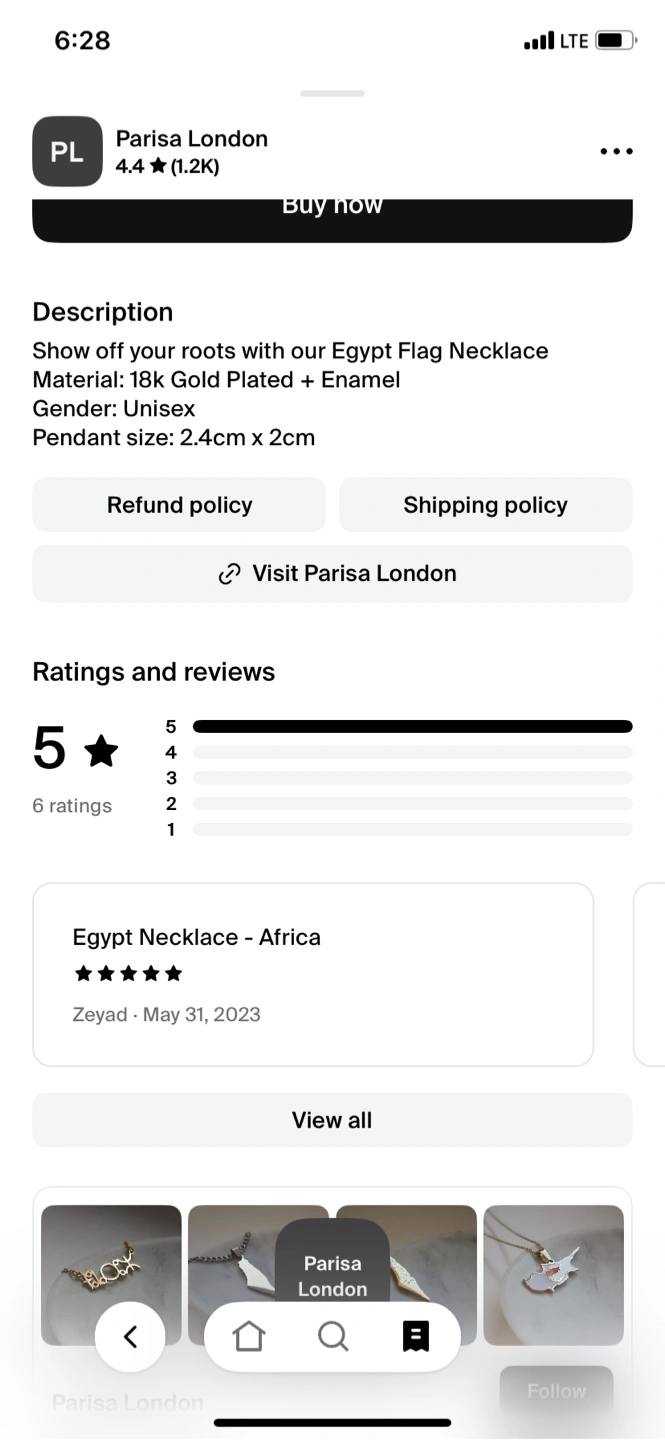
Task: Open the Shipping policy
Action: (x=485, y=505)
